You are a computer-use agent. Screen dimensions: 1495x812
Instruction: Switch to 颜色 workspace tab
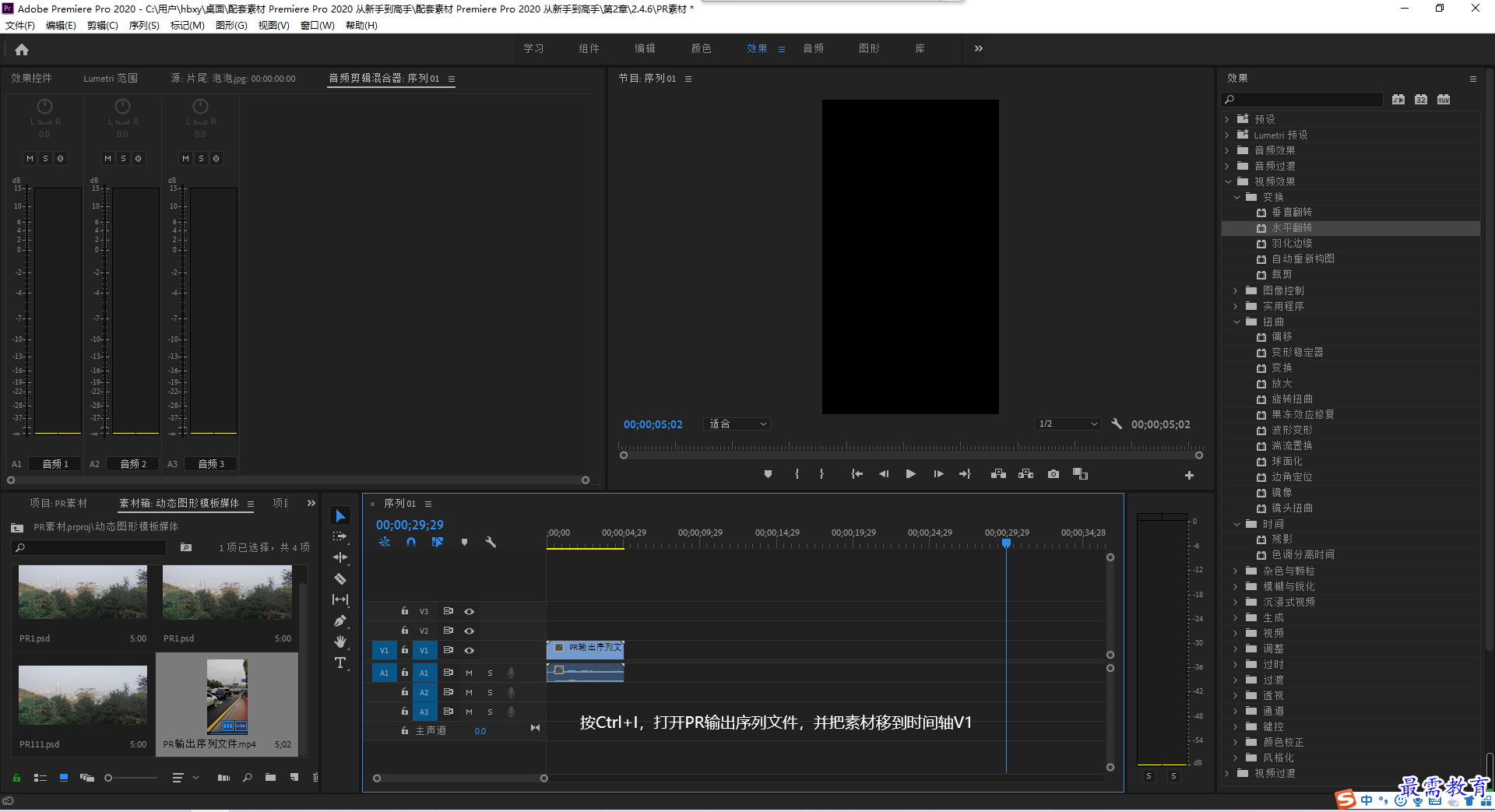click(x=701, y=48)
